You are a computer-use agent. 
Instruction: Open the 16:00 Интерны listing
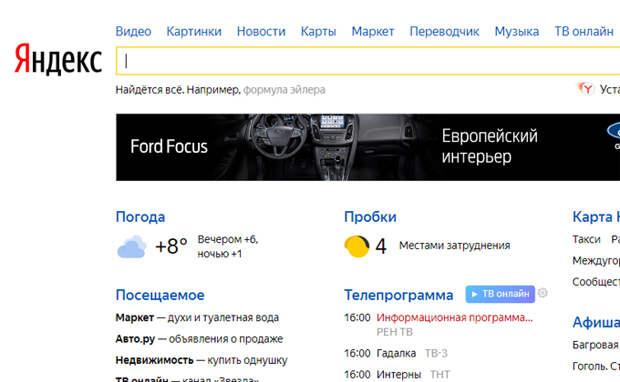pyautogui.click(x=382, y=374)
